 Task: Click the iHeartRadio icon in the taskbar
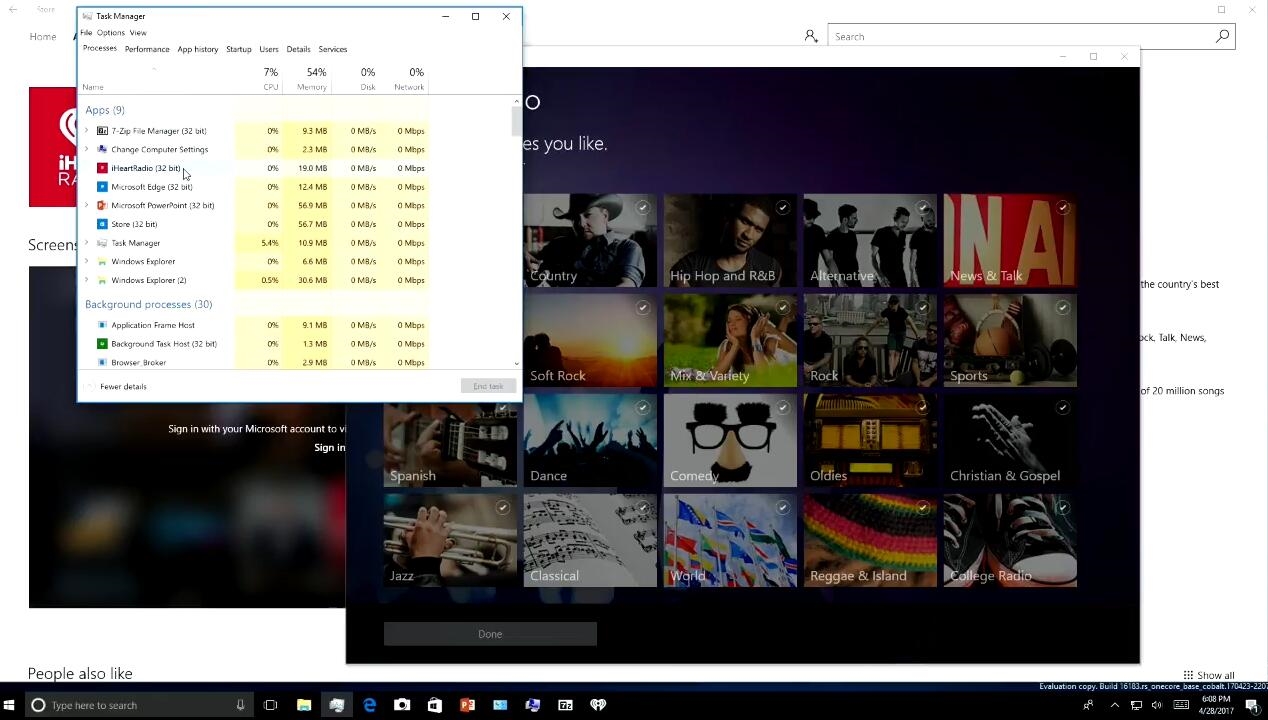[598, 705]
